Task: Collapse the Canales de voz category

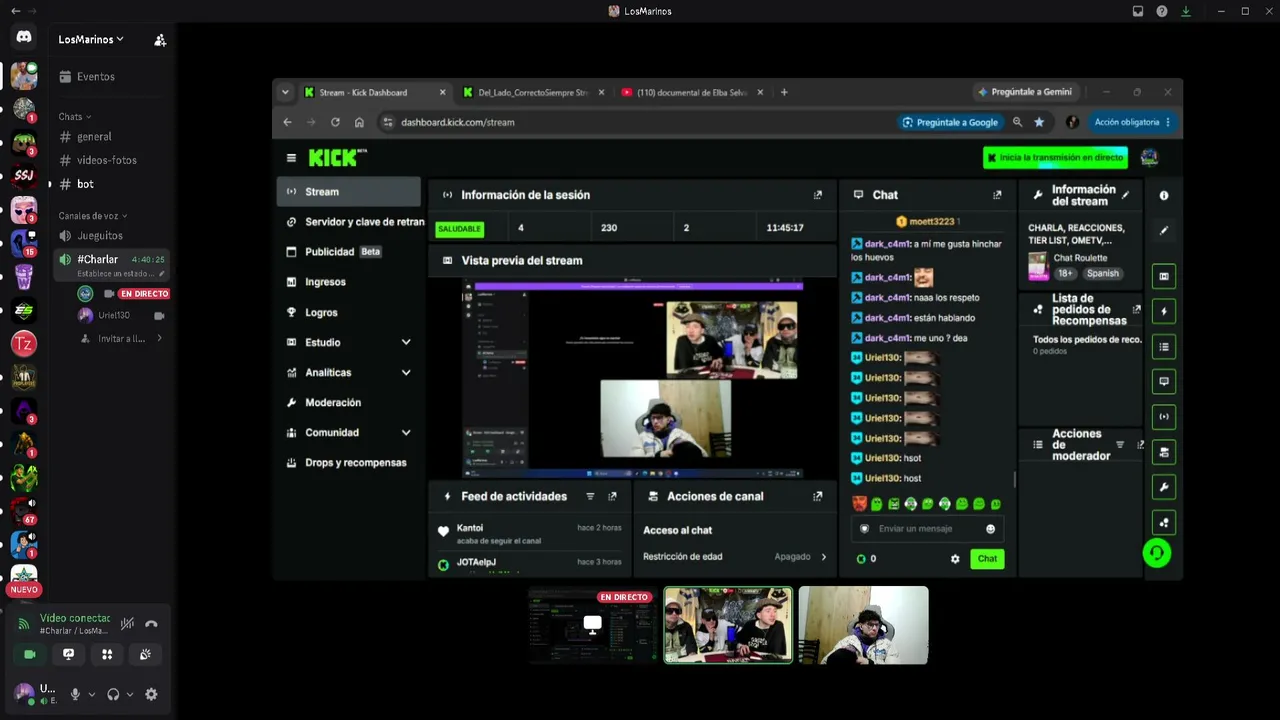Action: pyautogui.click(x=92, y=216)
